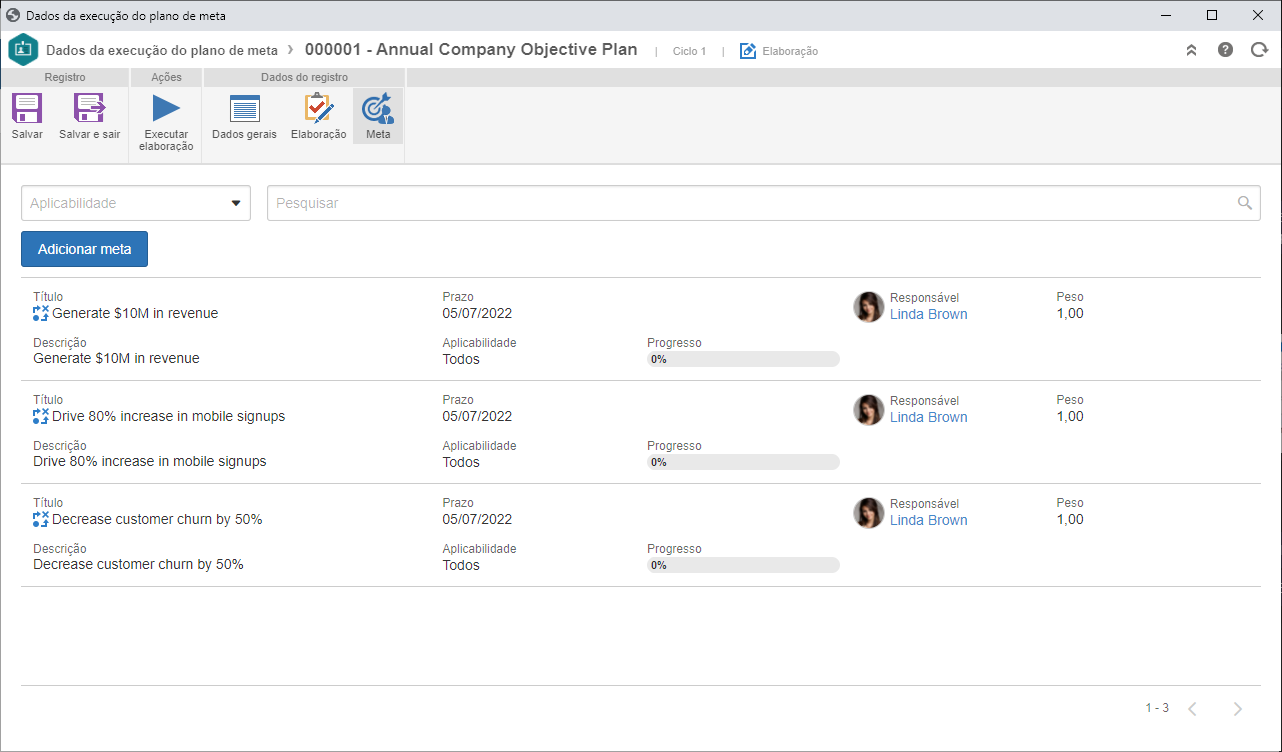Click the help question mark icon
1282x752 pixels.
point(1225,50)
